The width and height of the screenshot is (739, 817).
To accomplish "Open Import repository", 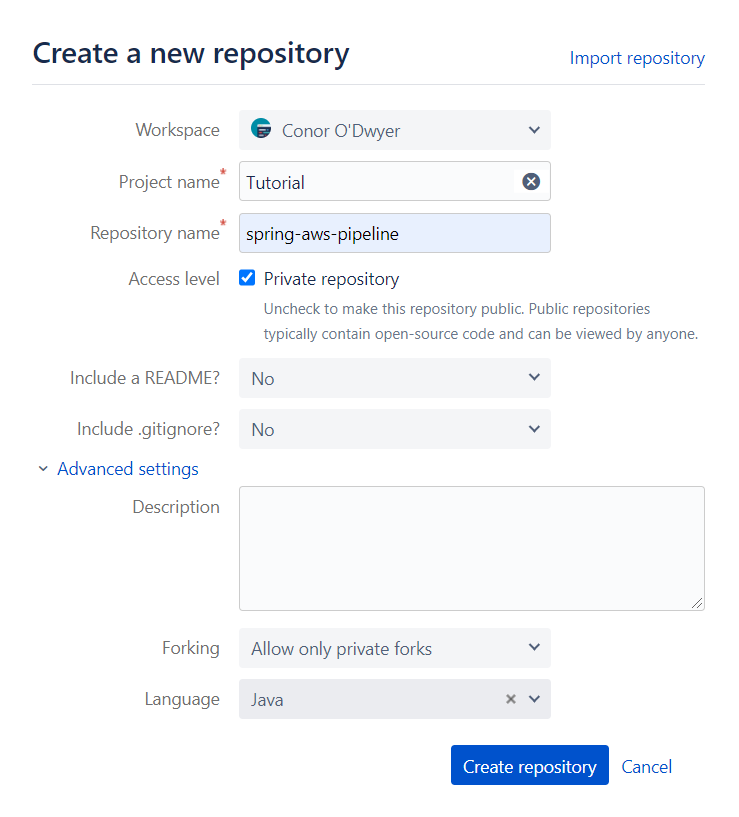I will pyautogui.click(x=637, y=57).
